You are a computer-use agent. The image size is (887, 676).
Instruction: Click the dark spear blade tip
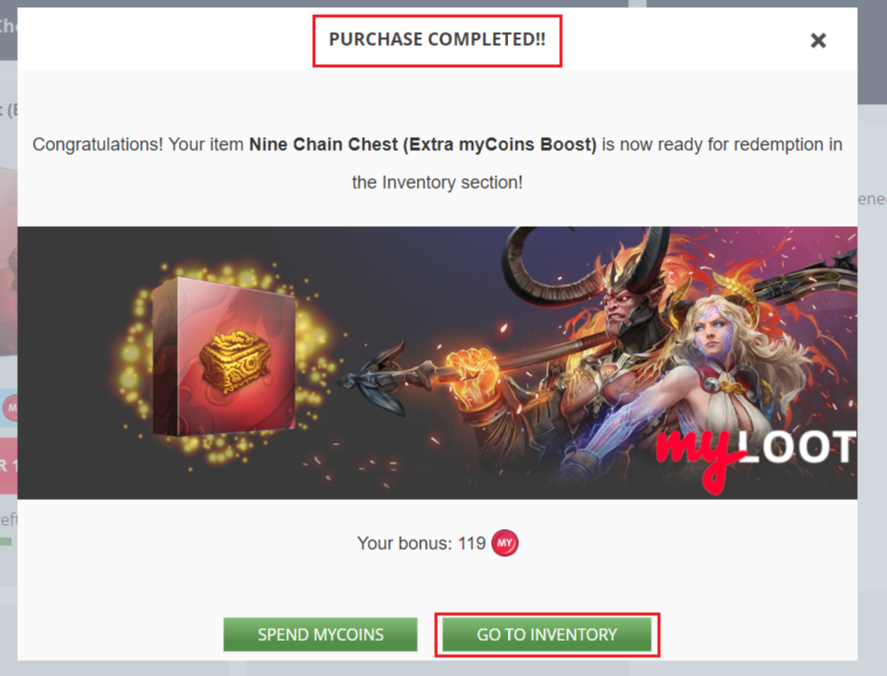(x=374, y=377)
